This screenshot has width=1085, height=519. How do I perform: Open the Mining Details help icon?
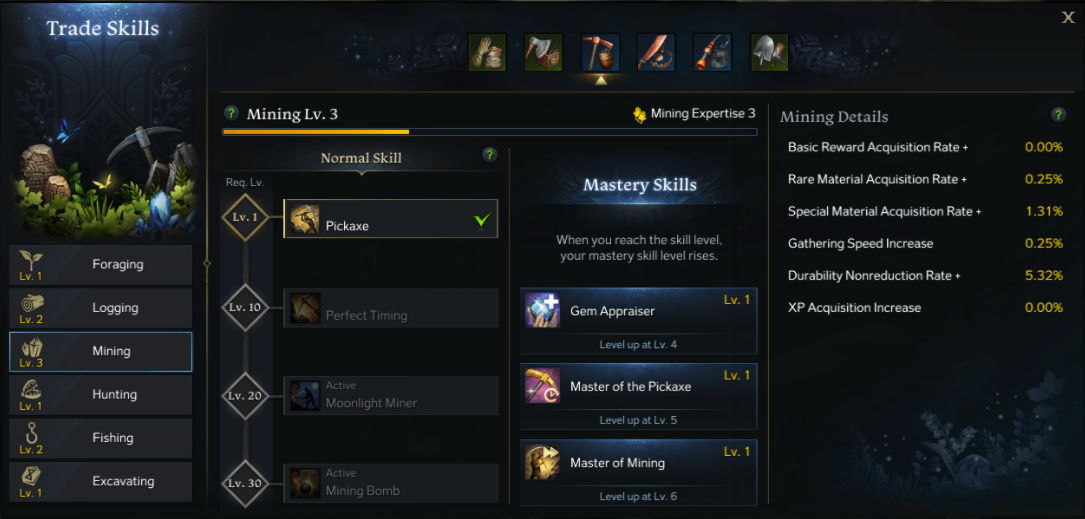[x=1059, y=115]
